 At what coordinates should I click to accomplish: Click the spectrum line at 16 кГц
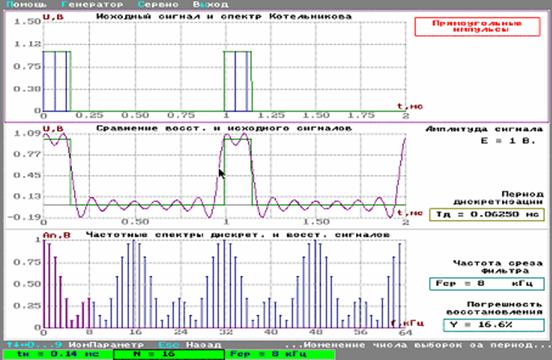[134, 284]
